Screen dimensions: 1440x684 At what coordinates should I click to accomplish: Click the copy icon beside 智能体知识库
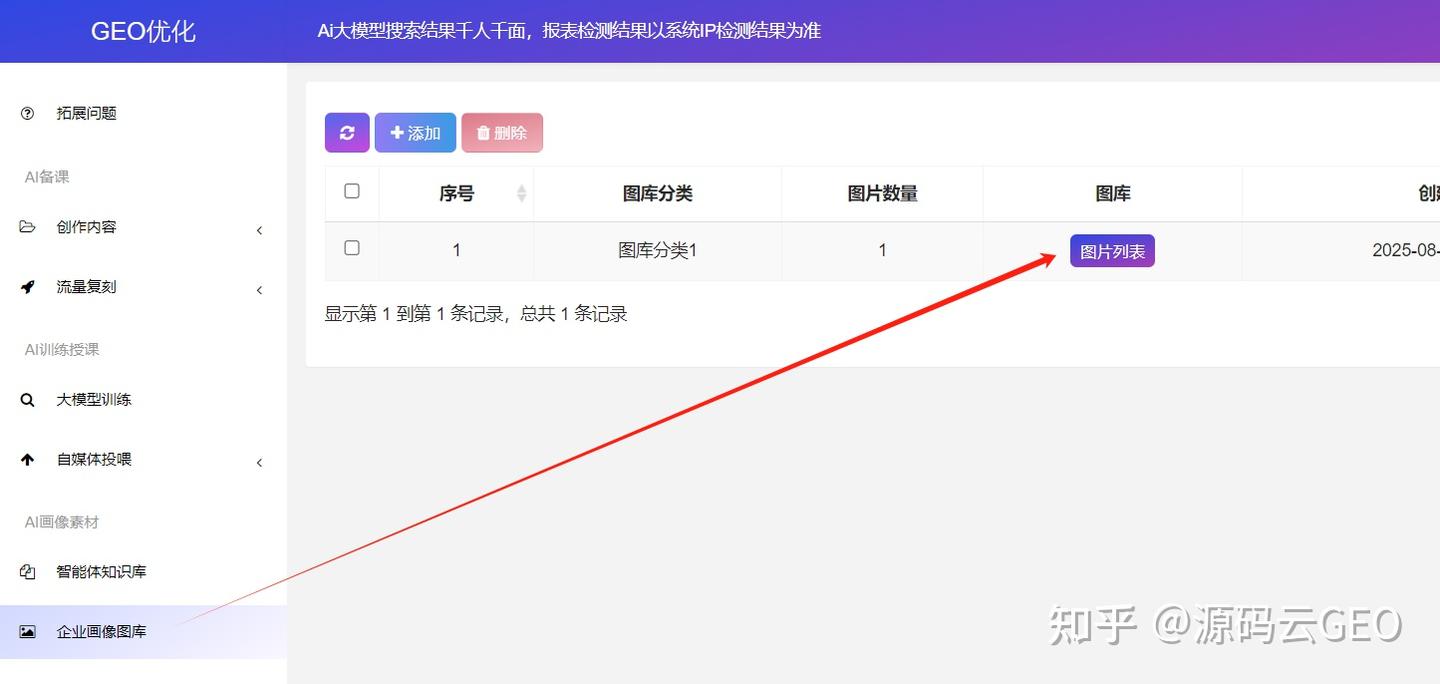[x=27, y=572]
